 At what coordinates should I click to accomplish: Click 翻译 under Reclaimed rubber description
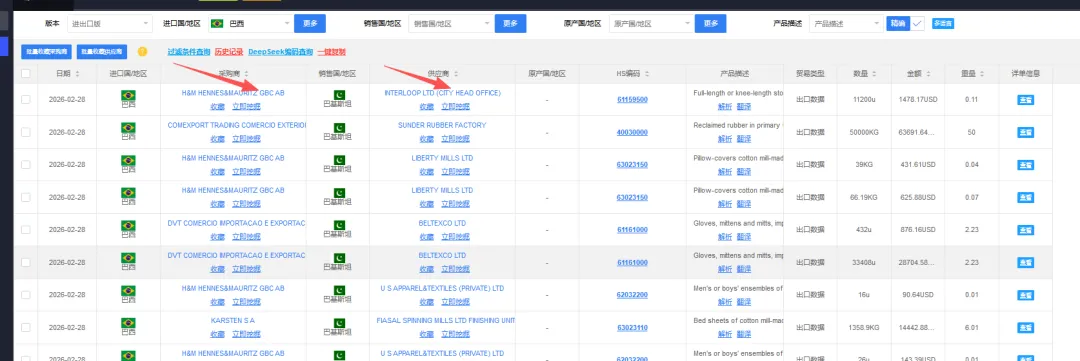pos(744,138)
